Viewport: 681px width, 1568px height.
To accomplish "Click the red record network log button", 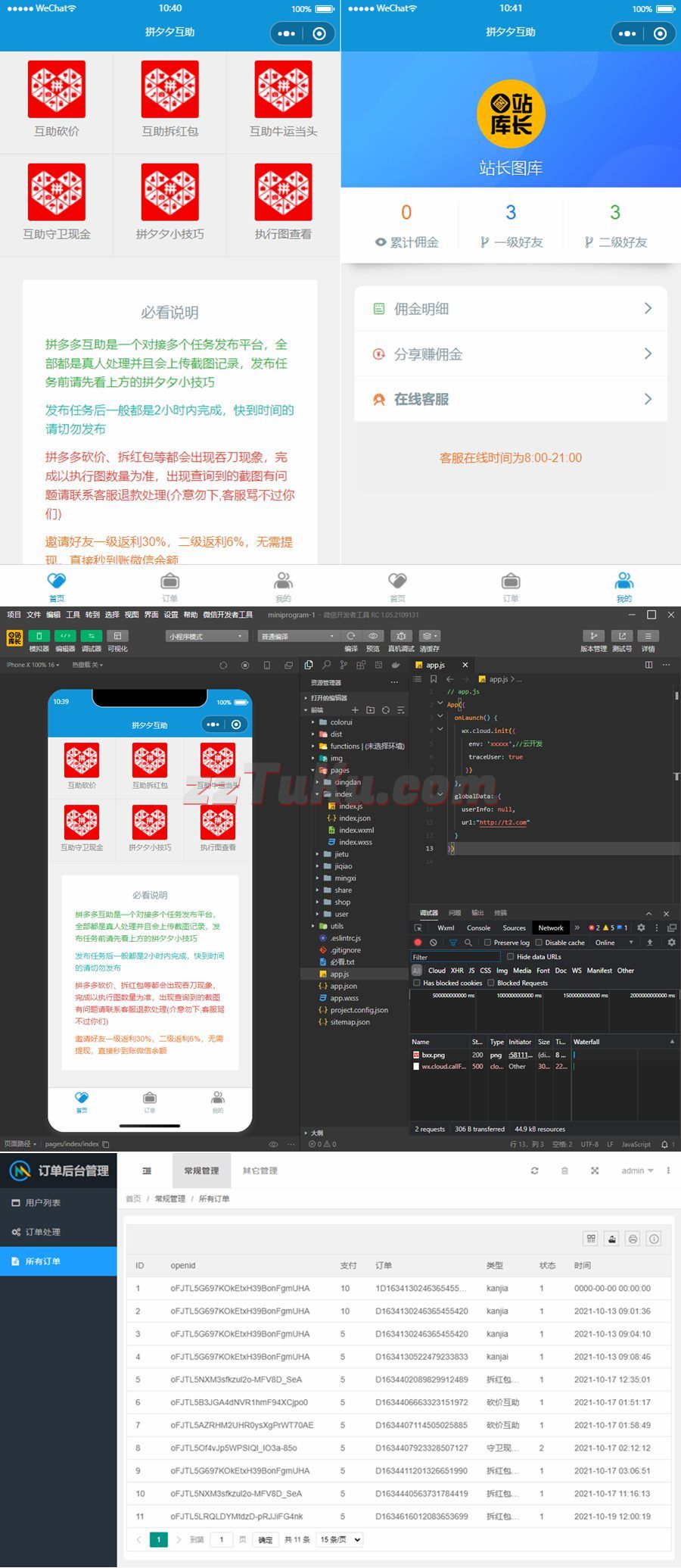I will click(418, 943).
